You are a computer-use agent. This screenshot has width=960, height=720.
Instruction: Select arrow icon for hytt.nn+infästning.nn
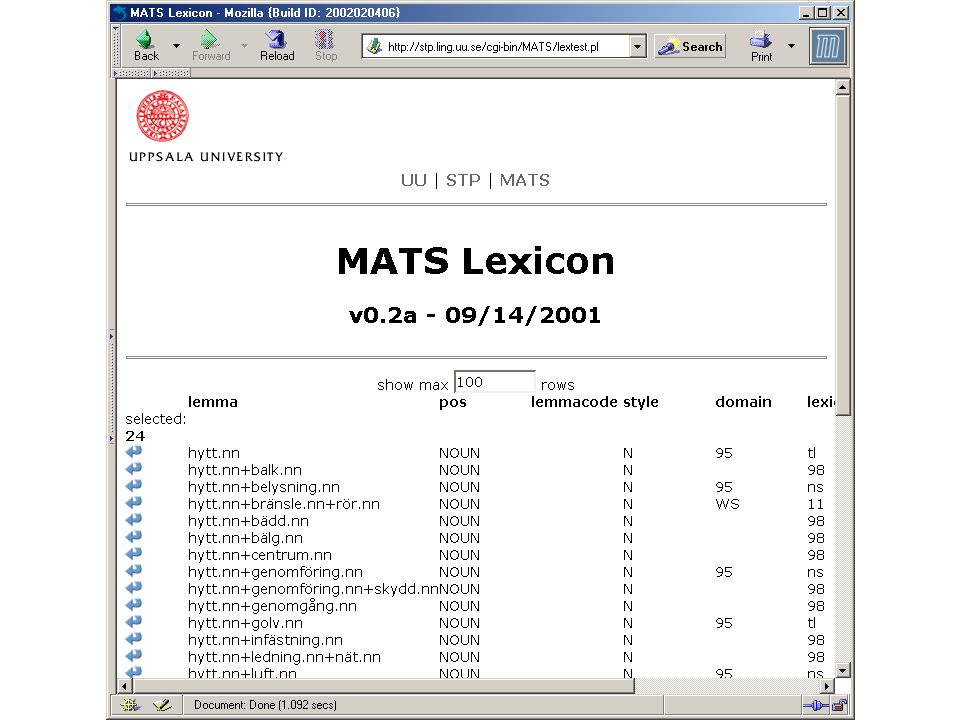click(x=134, y=639)
